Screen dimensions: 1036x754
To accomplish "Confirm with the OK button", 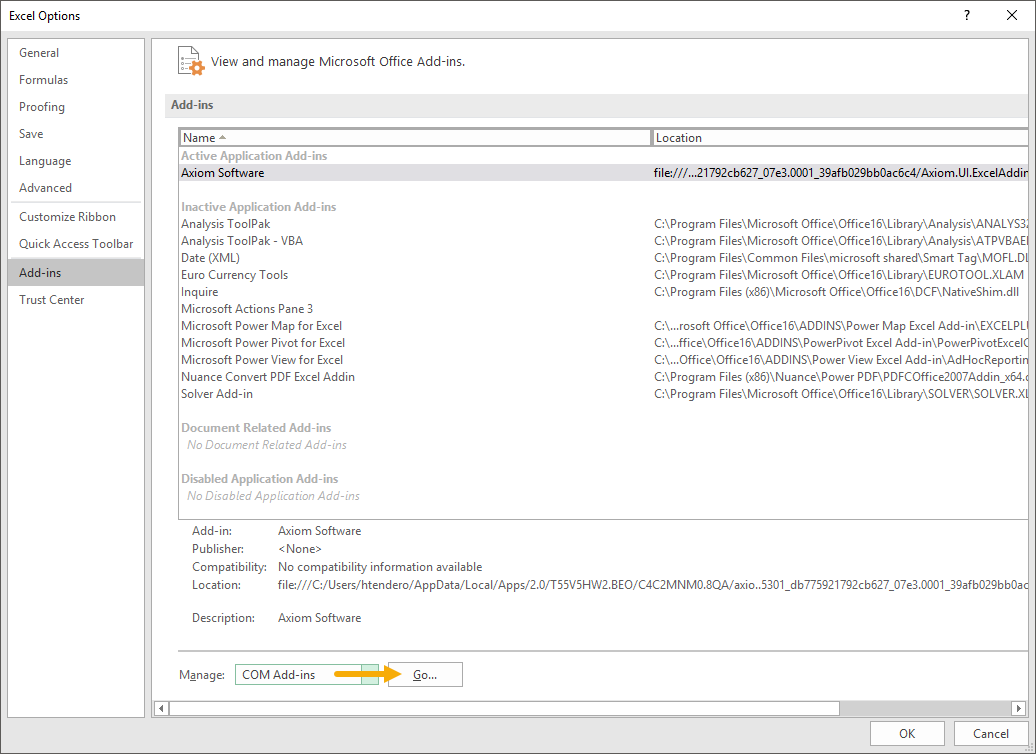I will coord(907,734).
